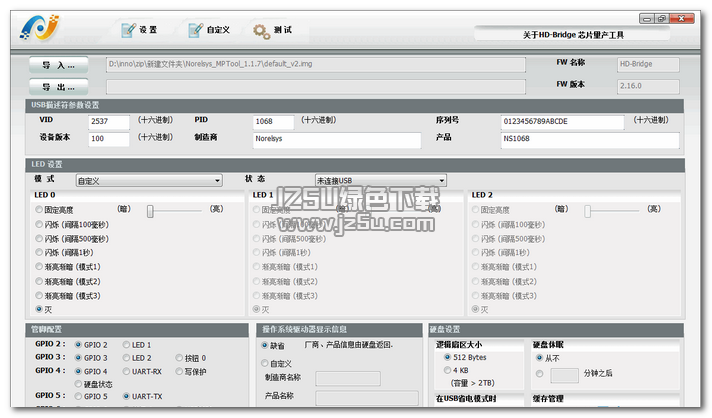Click the FW 名称 field HD-Bridge
The image size is (712, 418).
click(x=648, y=64)
